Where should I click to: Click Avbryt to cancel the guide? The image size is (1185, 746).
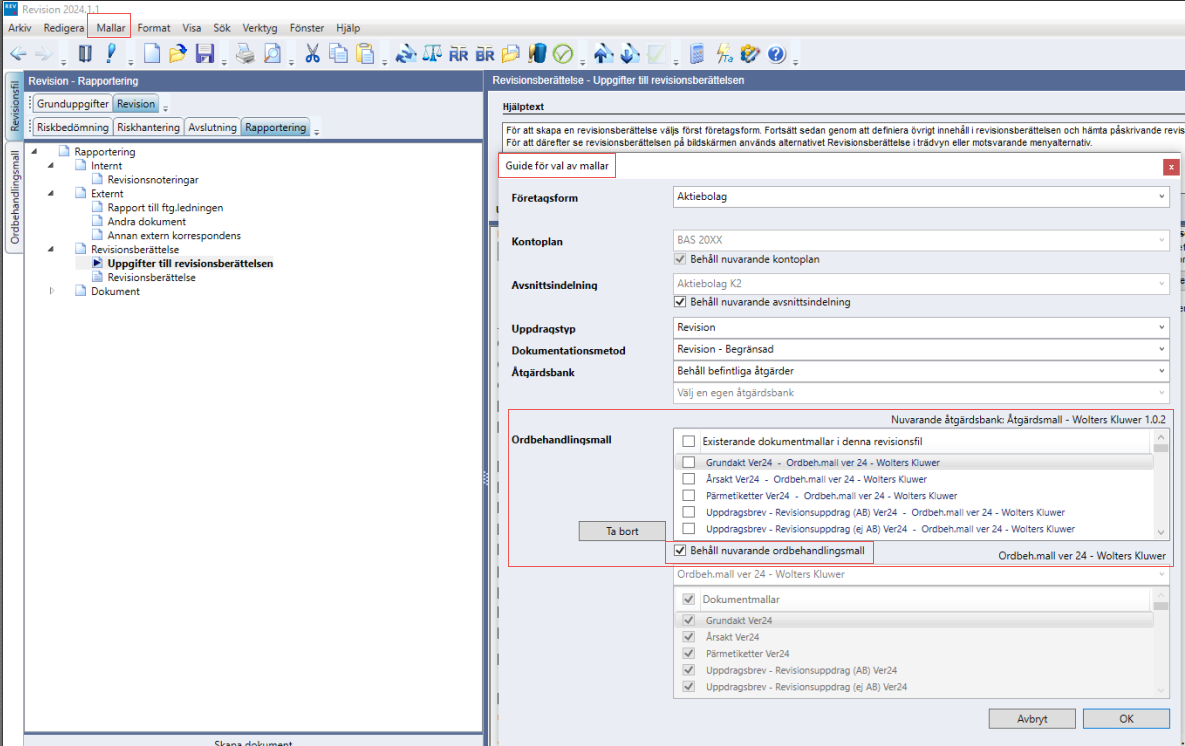[x=1032, y=719]
